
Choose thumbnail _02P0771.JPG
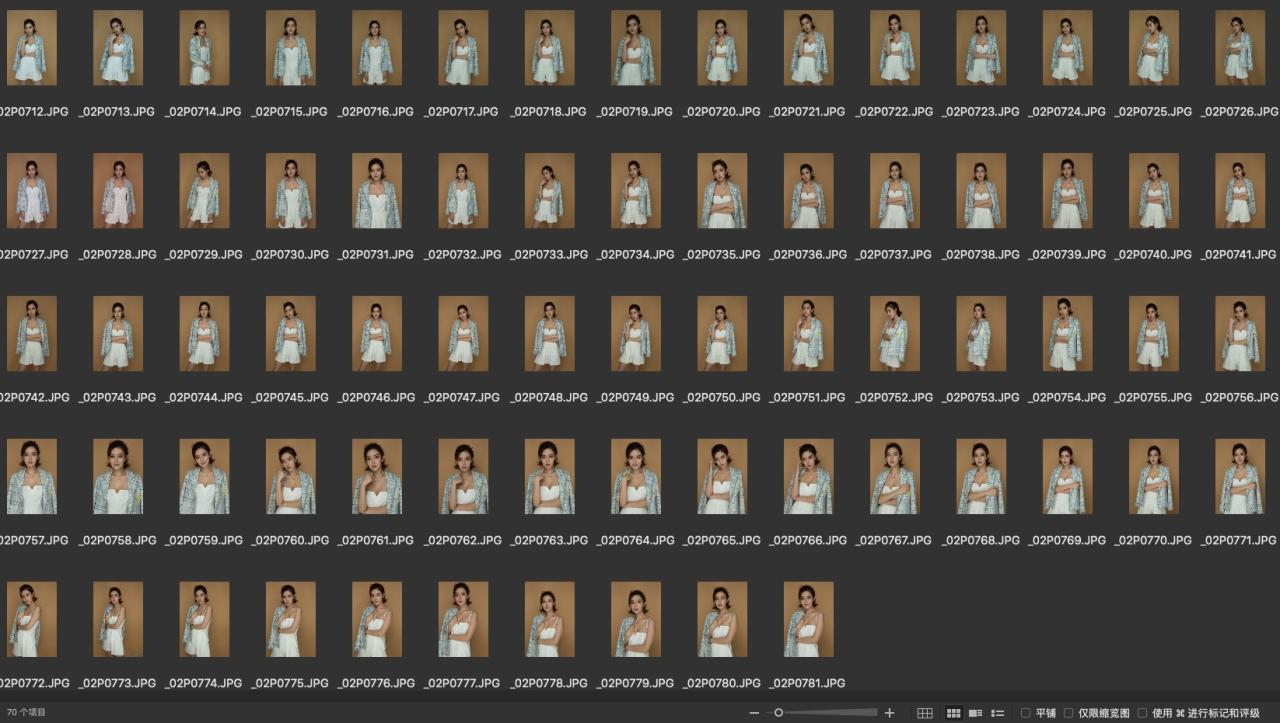click(1240, 477)
